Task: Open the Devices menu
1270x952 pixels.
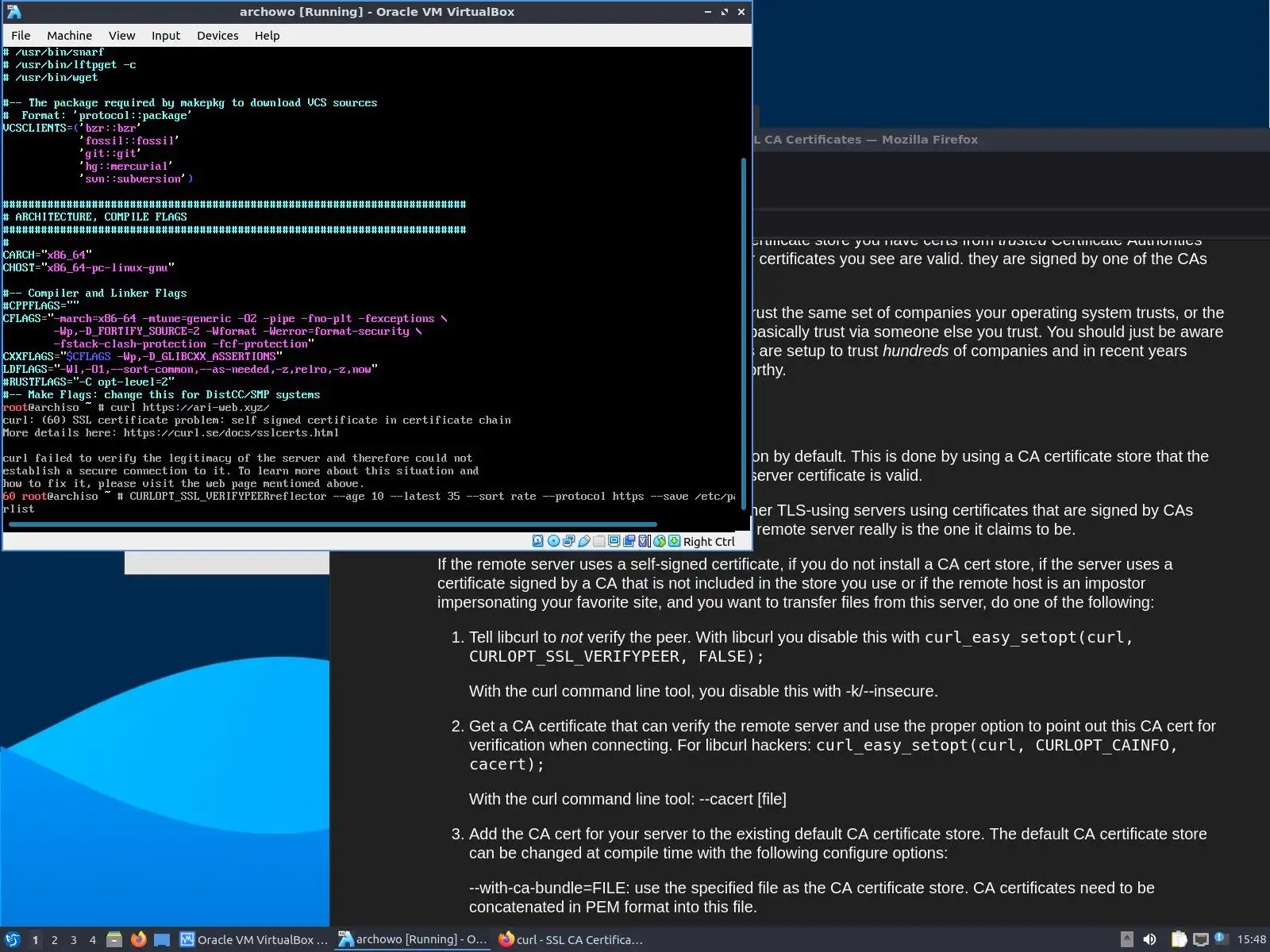Action: 217,36
